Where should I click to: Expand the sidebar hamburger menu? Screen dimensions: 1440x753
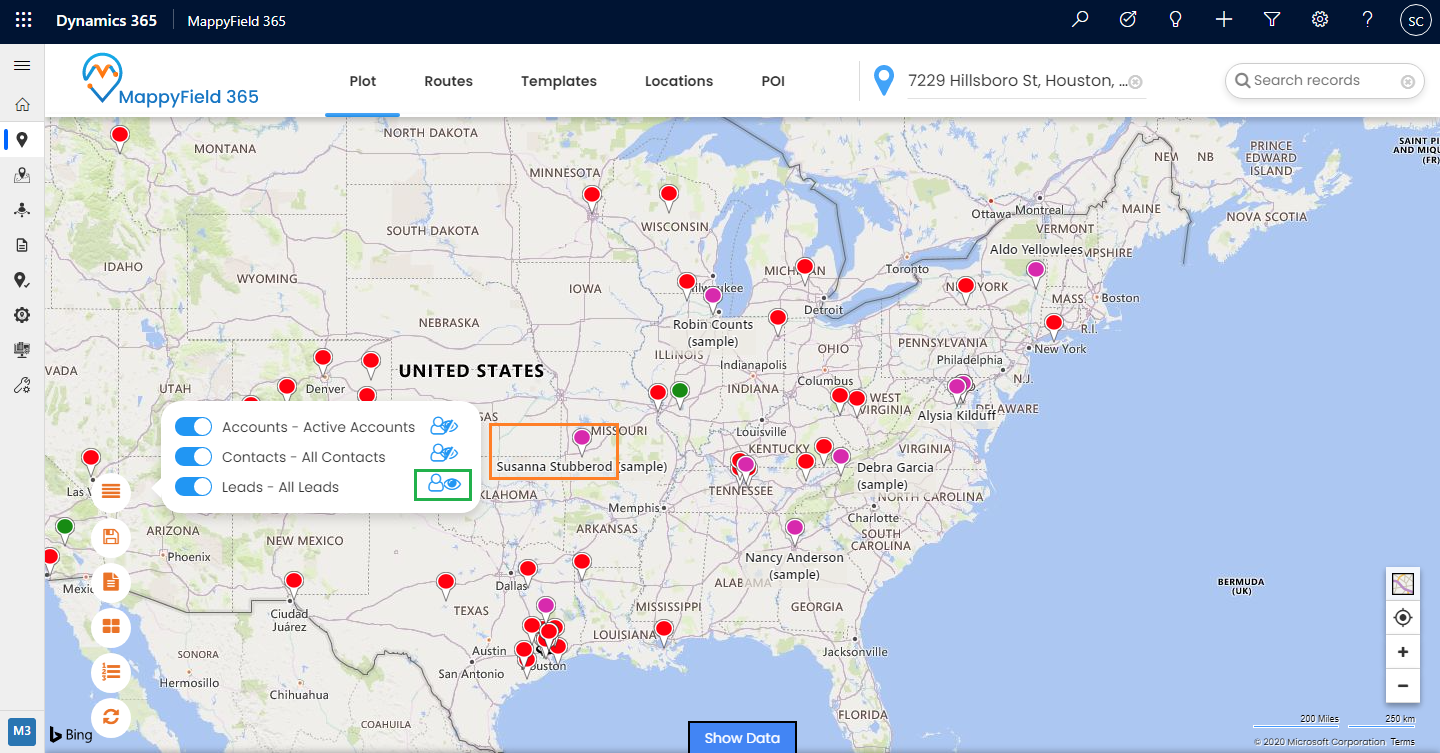[22, 66]
